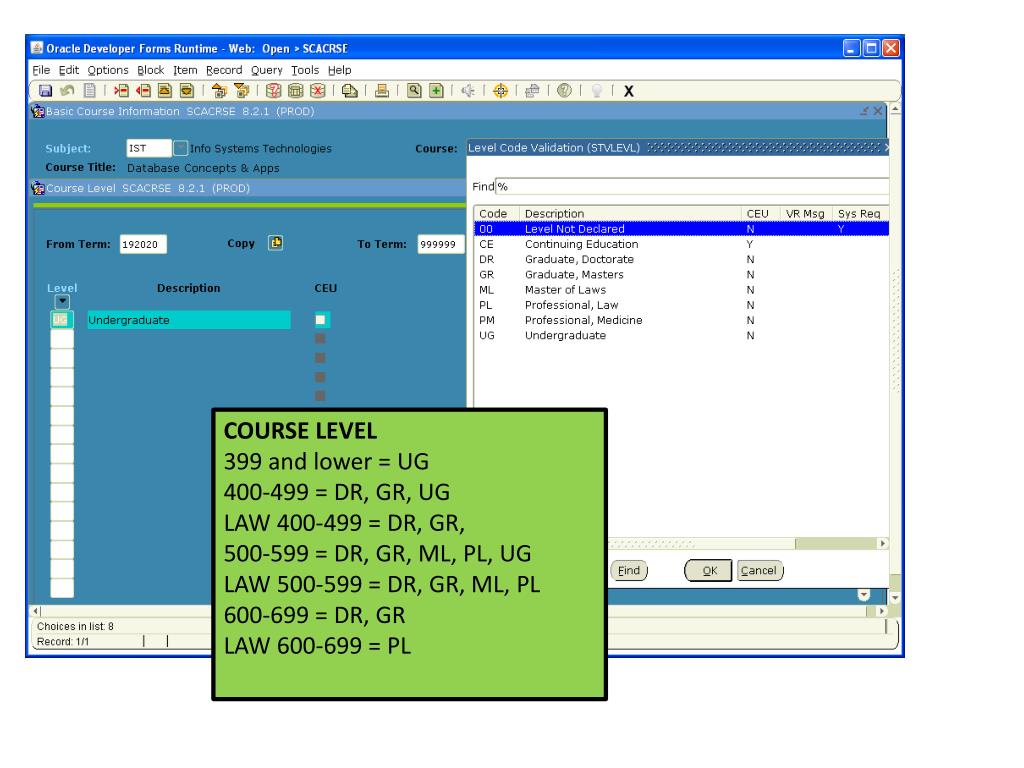
Task: Click the grayed lightbulb toolbar icon
Action: click(596, 91)
